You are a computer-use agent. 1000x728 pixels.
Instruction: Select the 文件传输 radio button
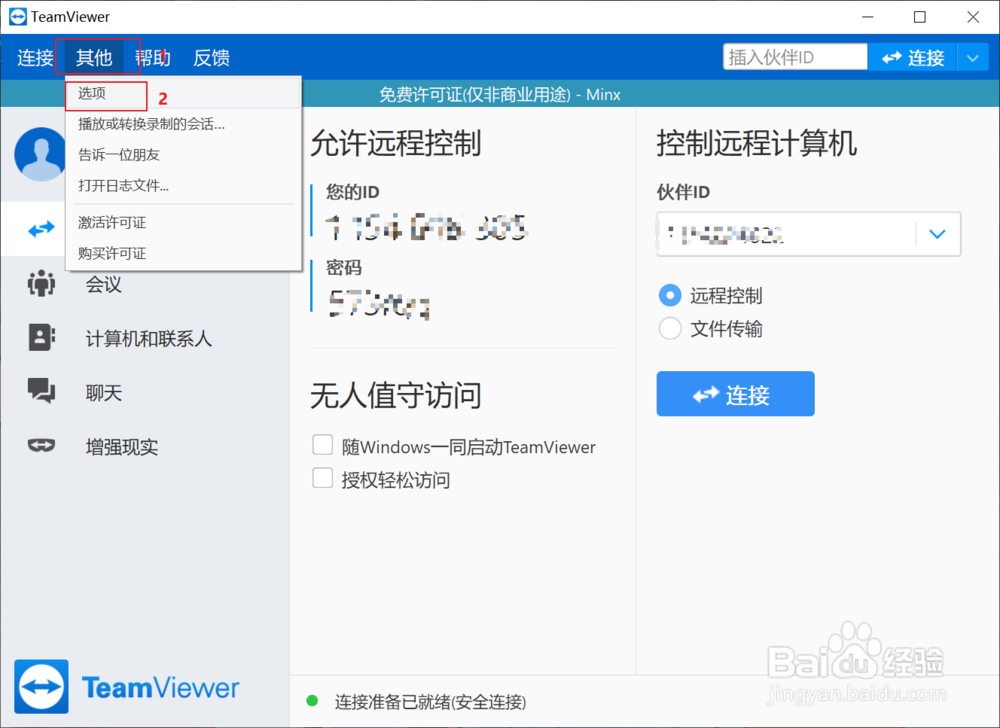pyautogui.click(x=670, y=328)
